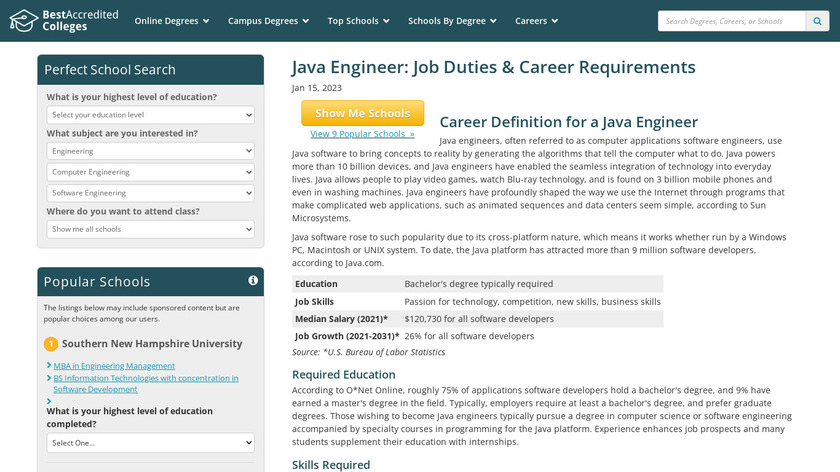
Task: Open the Schools By Degree menu
Action: [453, 21]
